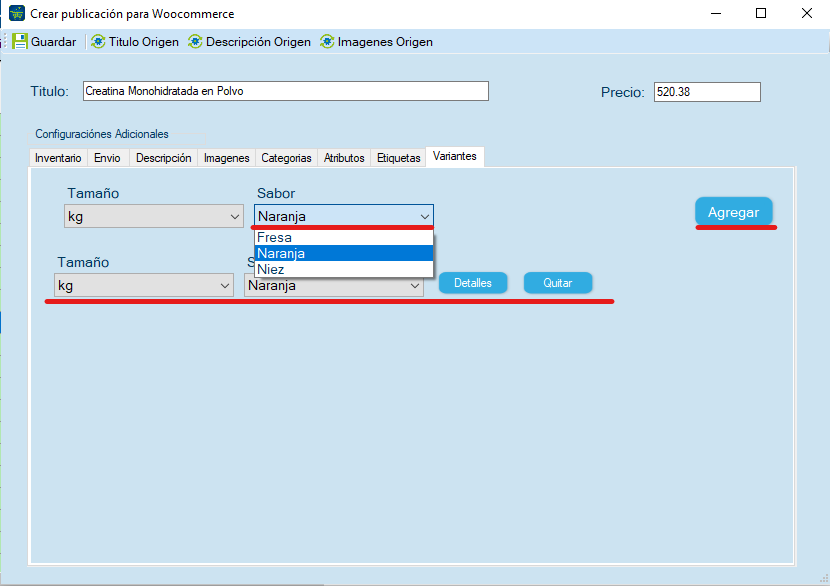Click the Titulo Origen gear icon
The height and width of the screenshot is (586, 830).
coord(98,41)
